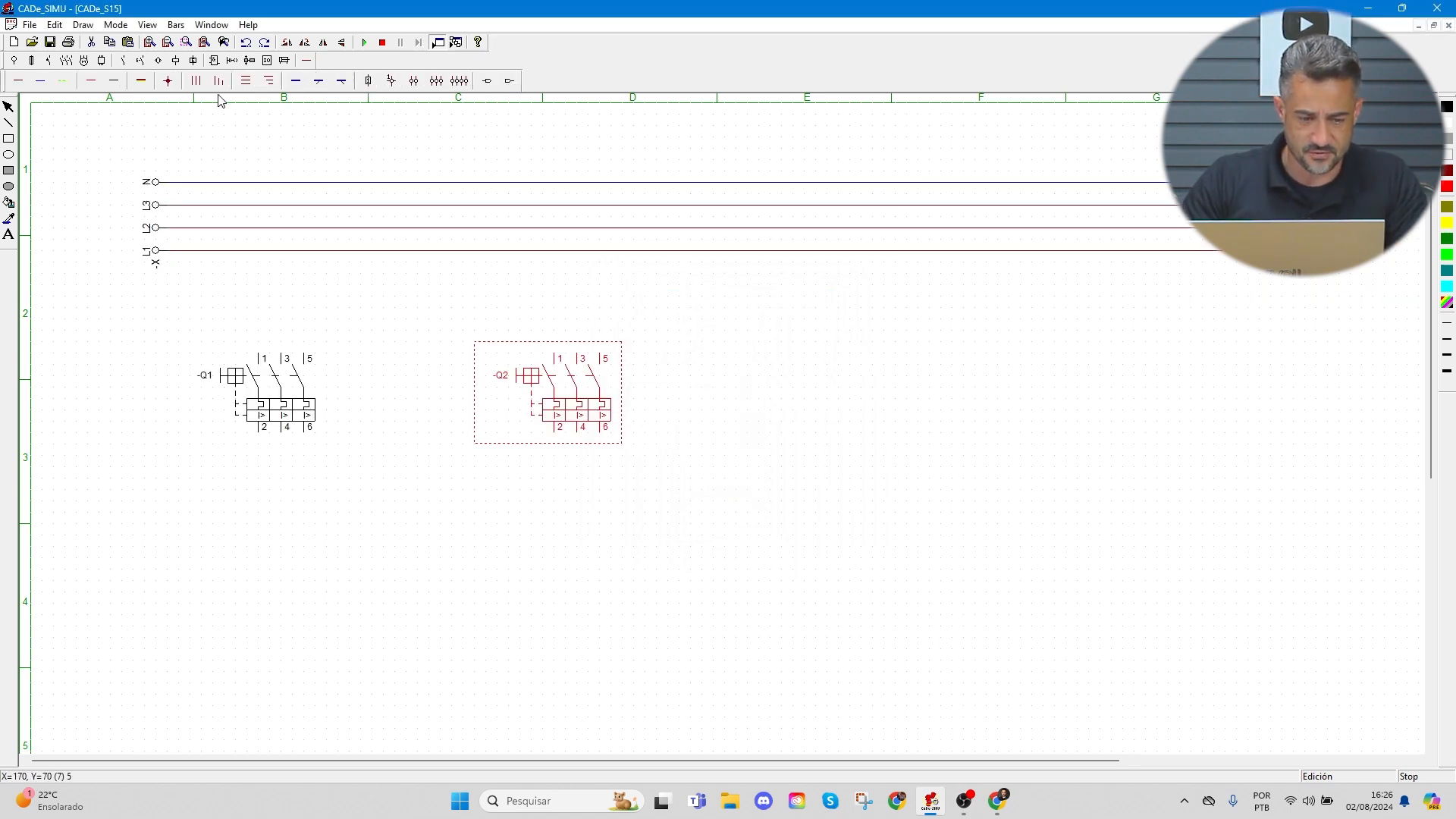
Task: Click the zoom in magnifier tool
Action: point(149,42)
